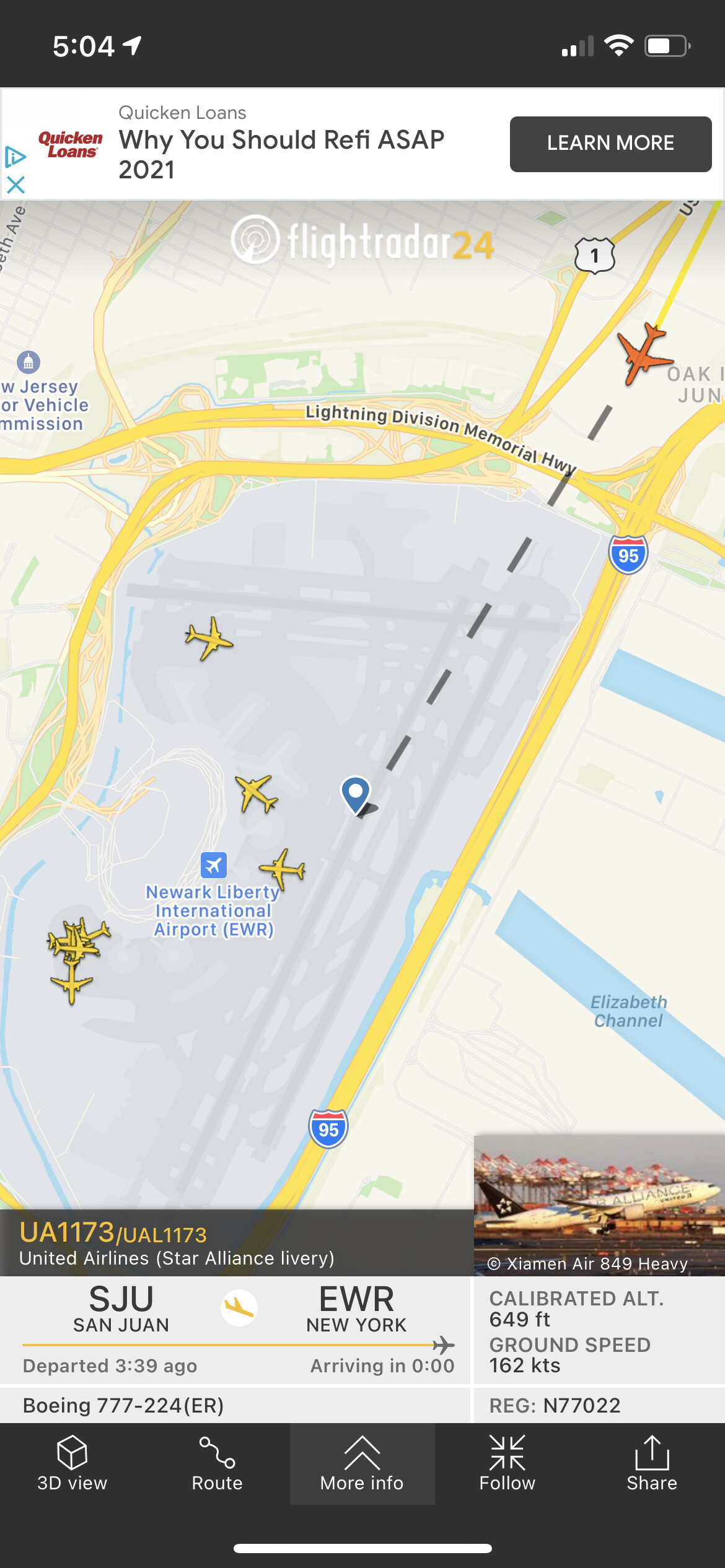Screen dimensions: 725x1568
Task: Close the Quicken Loans ad
Action: click(x=15, y=185)
